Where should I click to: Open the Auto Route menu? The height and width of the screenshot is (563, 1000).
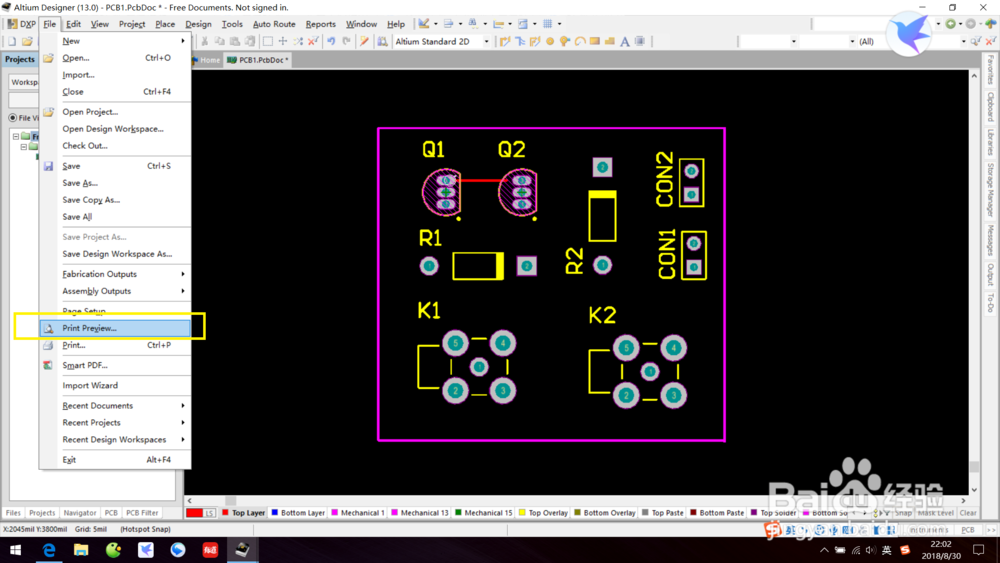pos(274,24)
